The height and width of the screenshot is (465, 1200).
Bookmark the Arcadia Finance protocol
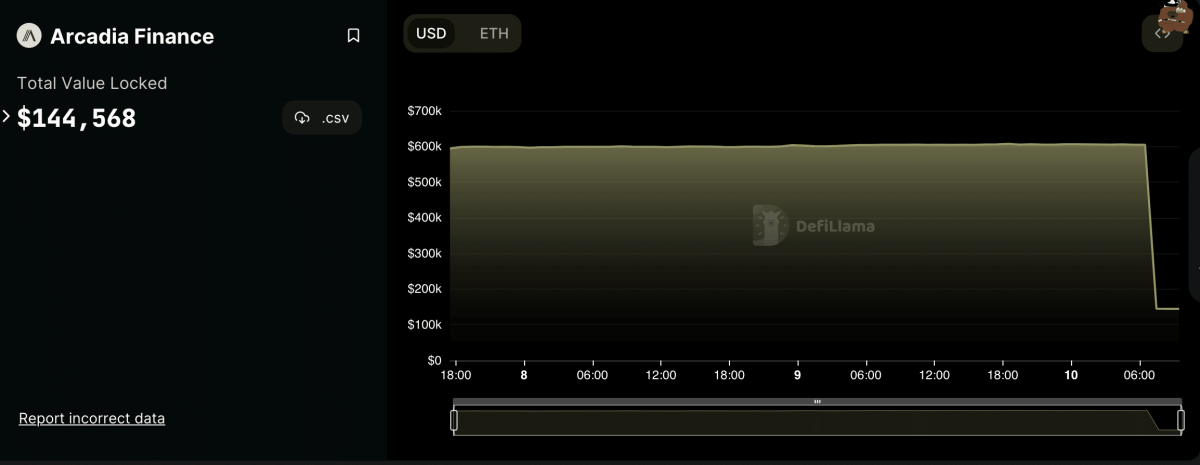(353, 36)
